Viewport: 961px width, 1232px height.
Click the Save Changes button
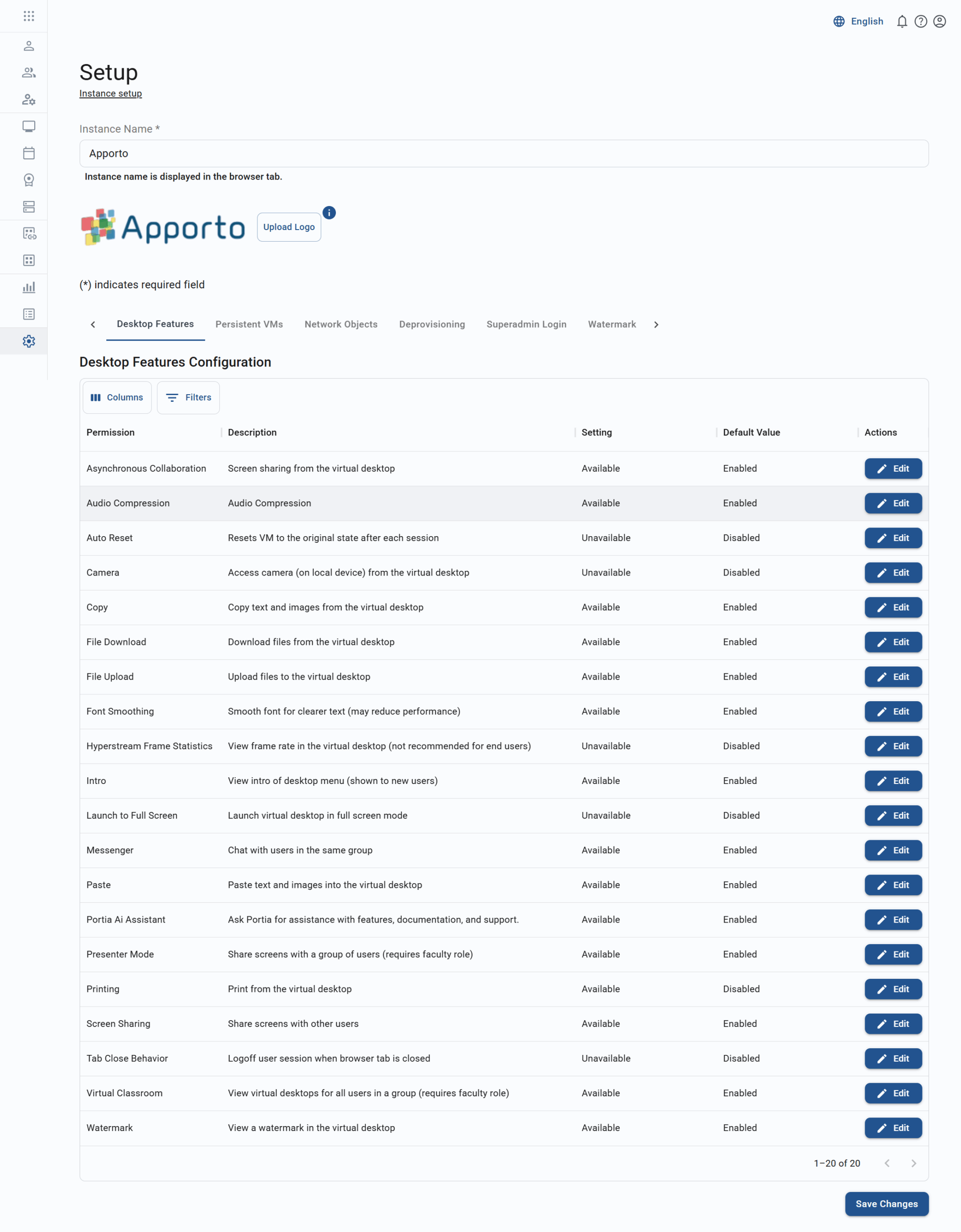tap(886, 1203)
